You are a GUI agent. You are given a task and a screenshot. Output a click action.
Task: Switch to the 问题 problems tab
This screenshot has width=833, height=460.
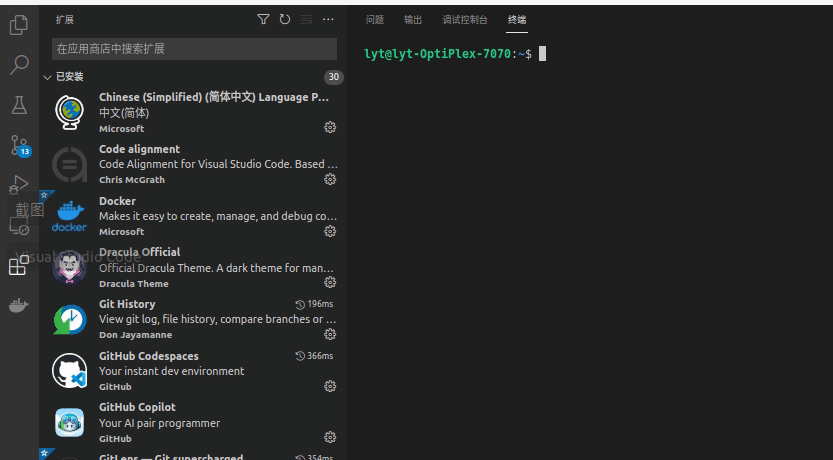[375, 20]
